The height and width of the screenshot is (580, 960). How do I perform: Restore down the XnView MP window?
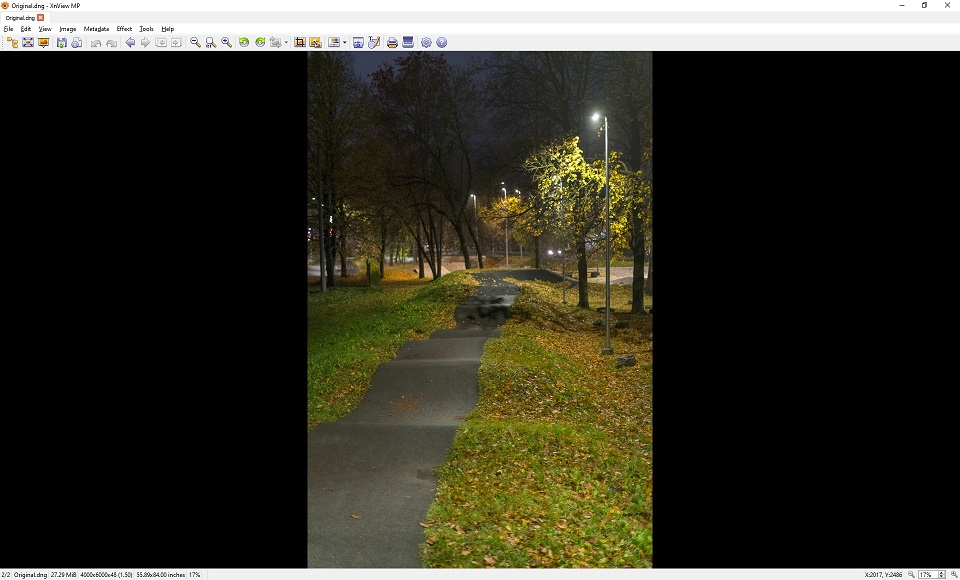point(924,6)
